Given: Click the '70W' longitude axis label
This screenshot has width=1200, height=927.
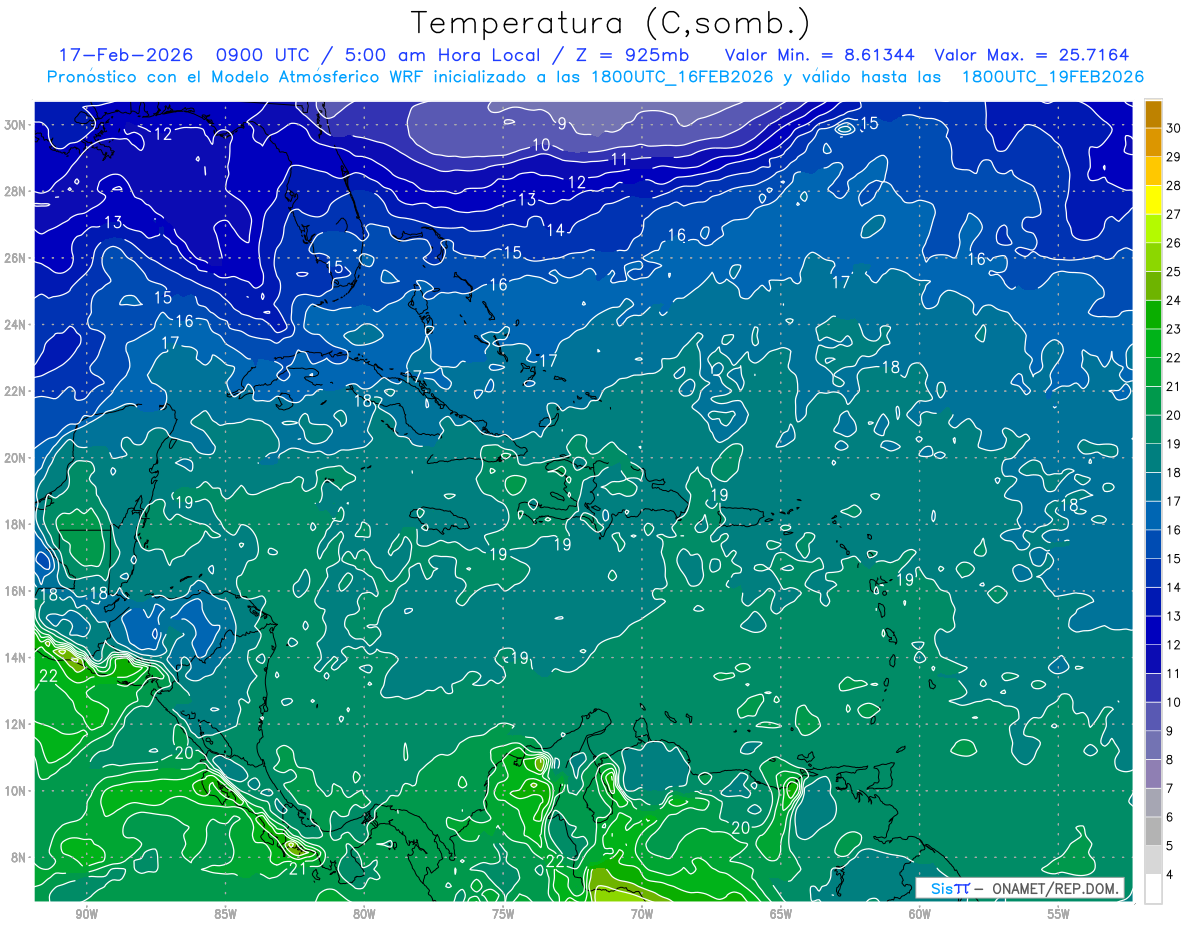Looking at the screenshot, I should pos(642,914).
